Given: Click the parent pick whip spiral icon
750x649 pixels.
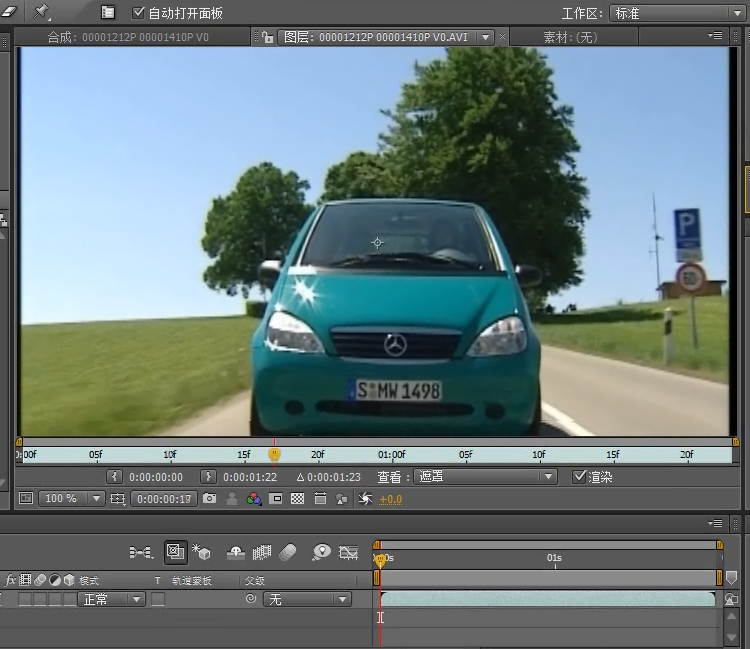Looking at the screenshot, I should 251,599.
